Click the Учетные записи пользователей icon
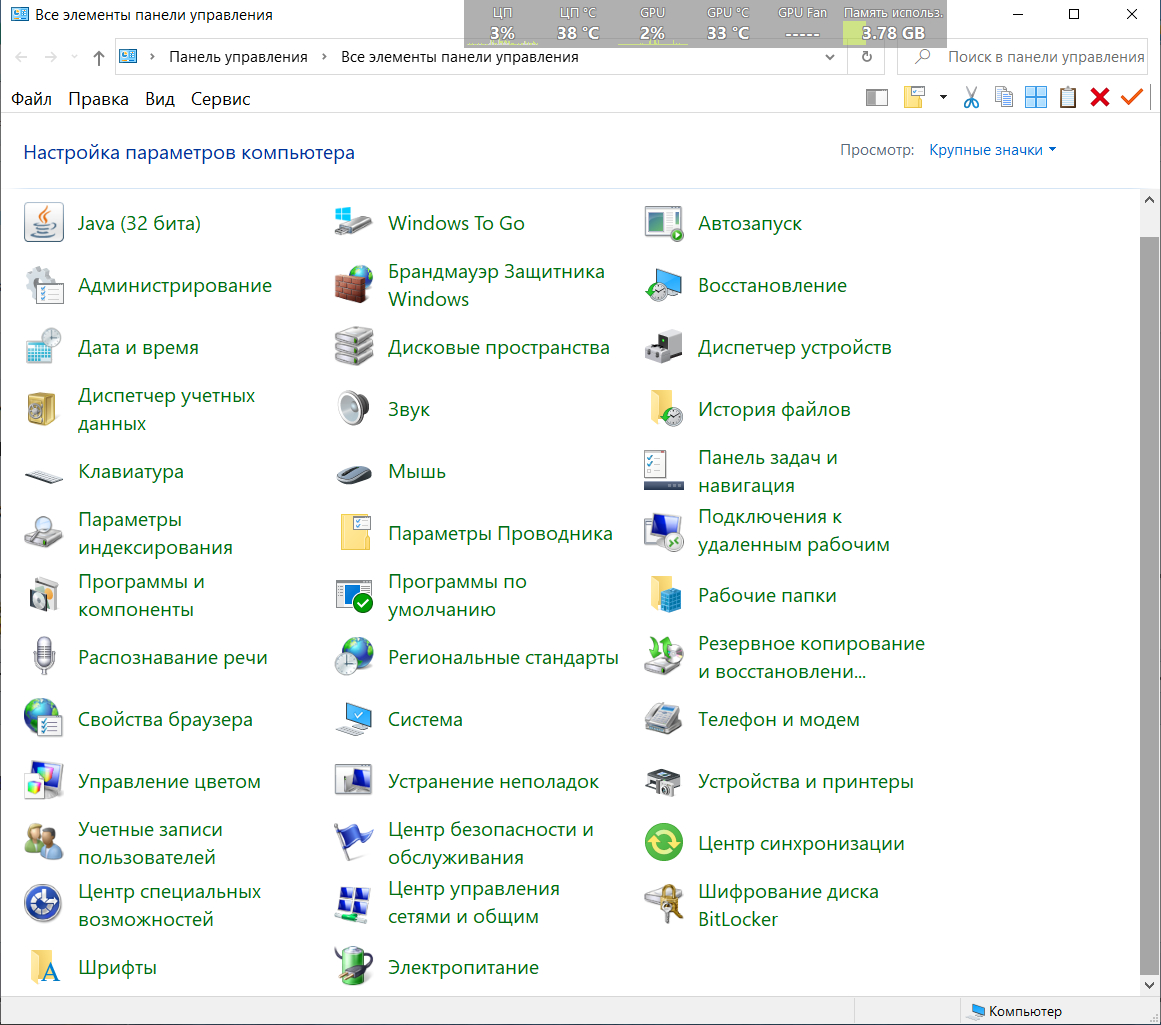 tap(44, 843)
